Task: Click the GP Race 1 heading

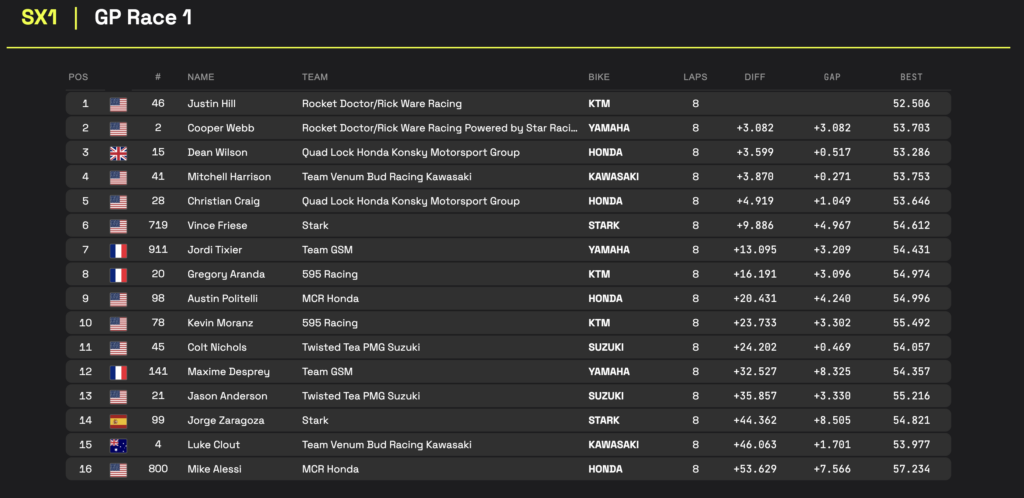Action: coord(143,18)
